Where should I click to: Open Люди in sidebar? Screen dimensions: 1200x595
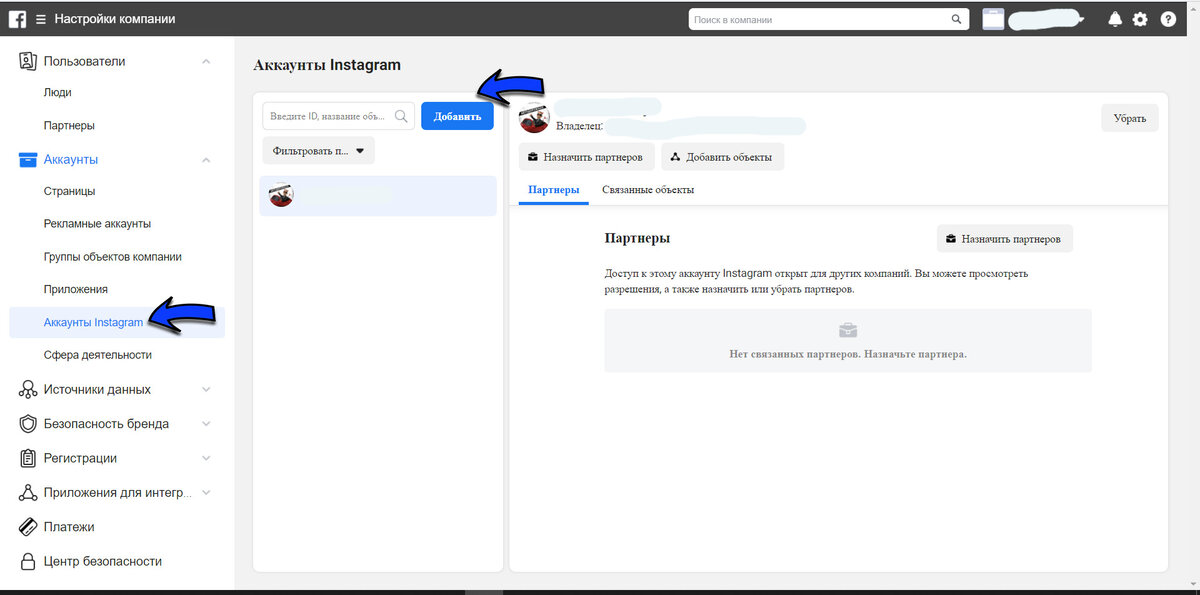point(58,93)
